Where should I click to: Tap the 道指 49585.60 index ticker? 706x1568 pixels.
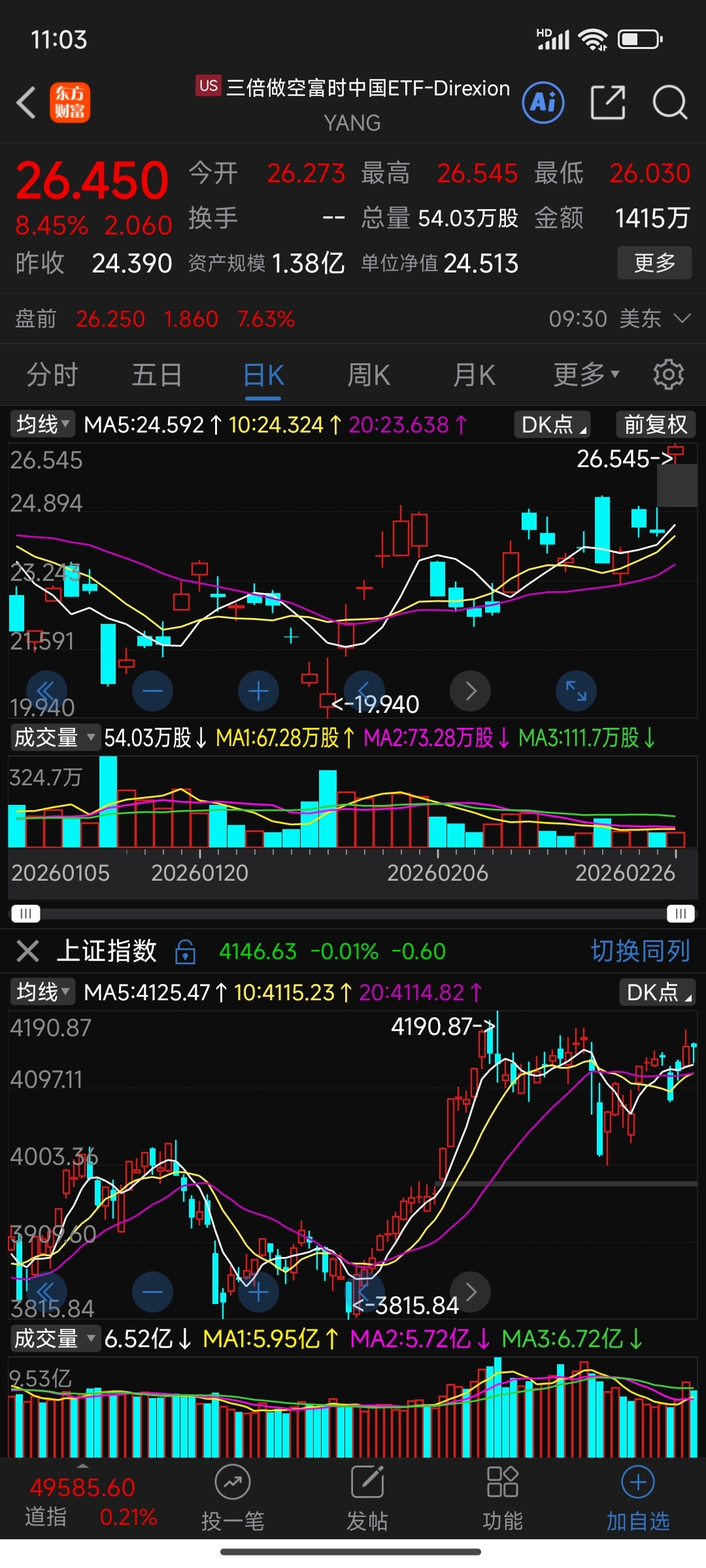(91, 1501)
